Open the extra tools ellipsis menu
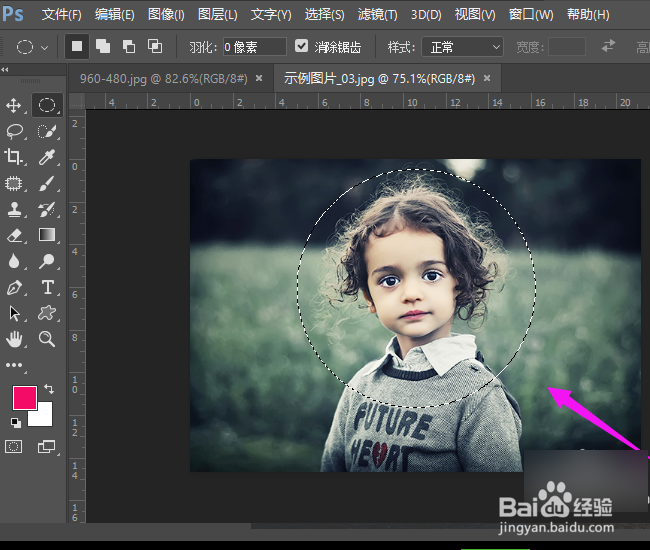 (x=14, y=365)
